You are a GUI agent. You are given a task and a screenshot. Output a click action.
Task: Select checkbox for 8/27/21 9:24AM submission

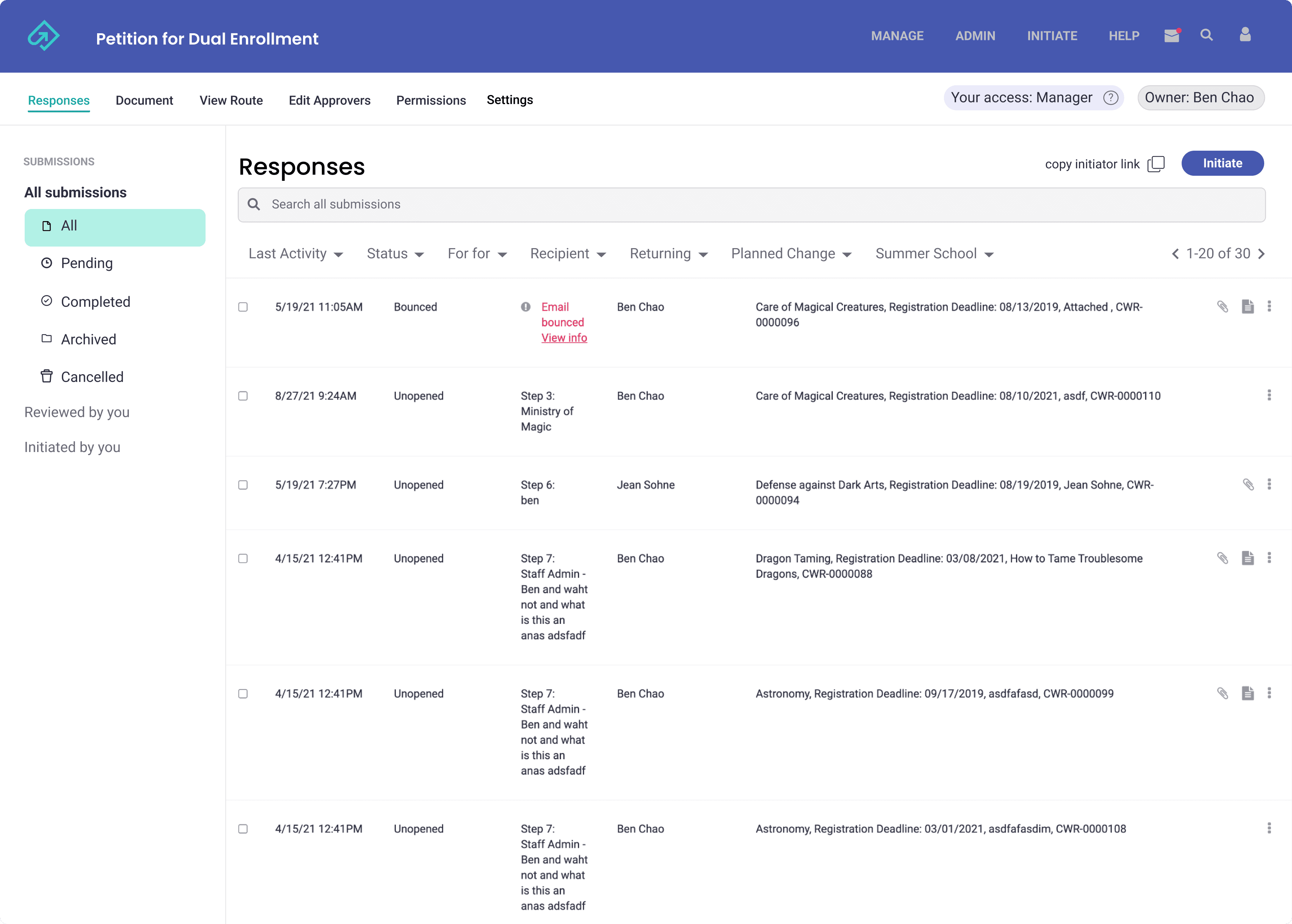pos(243,396)
